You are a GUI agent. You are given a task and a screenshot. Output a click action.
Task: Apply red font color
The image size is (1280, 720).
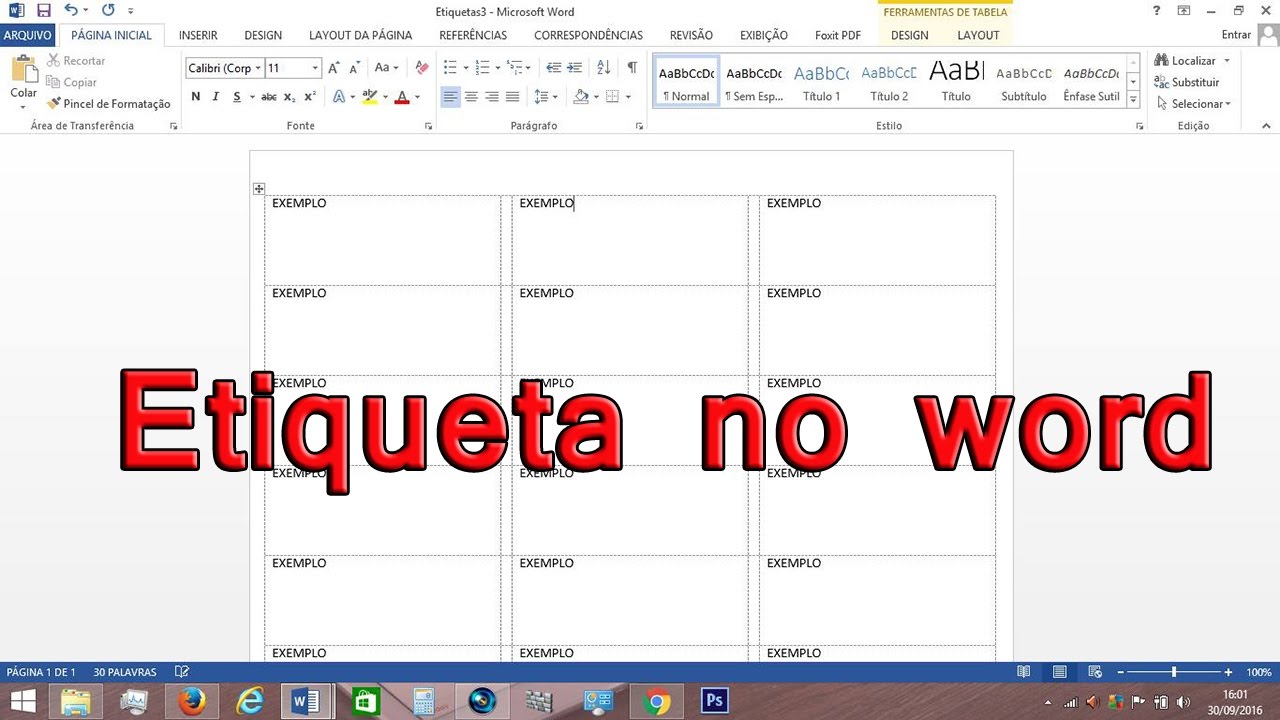[402, 97]
